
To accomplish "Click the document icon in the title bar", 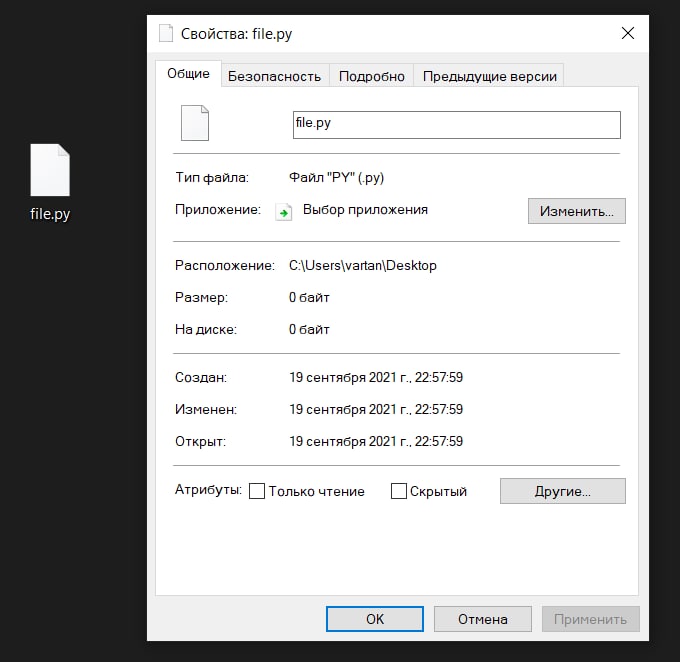I will (x=166, y=33).
